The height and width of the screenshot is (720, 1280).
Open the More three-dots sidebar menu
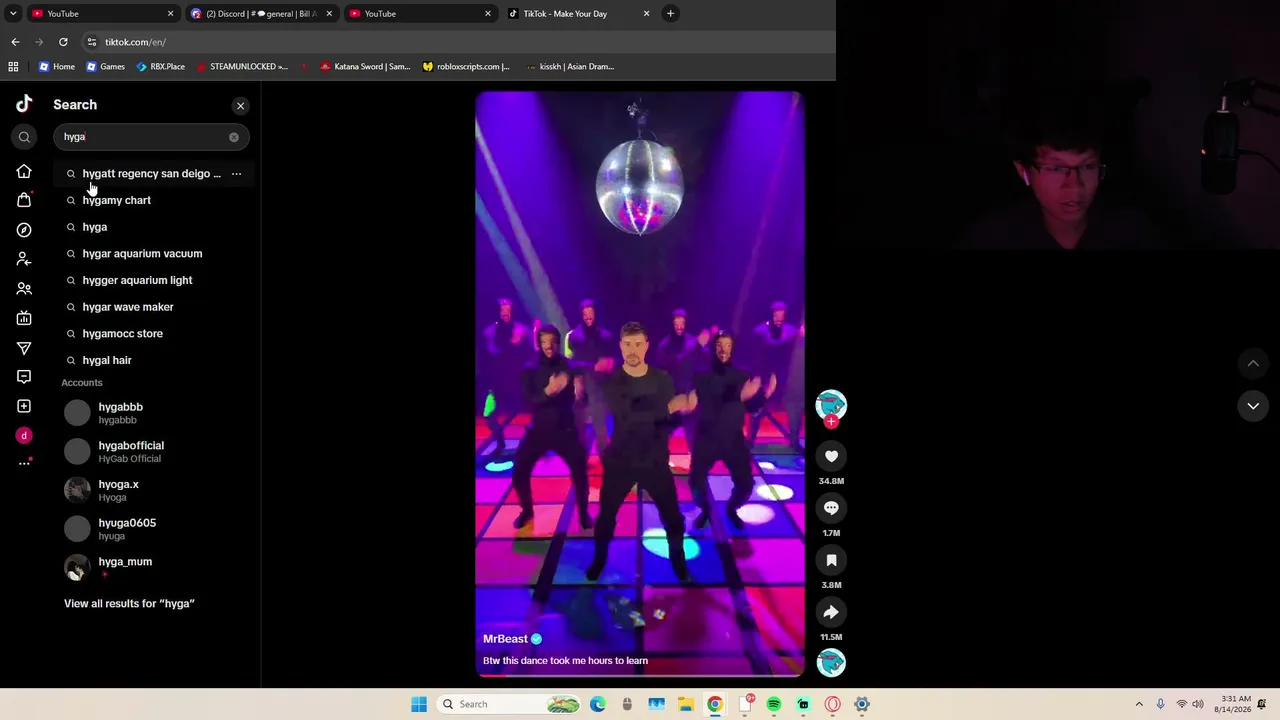pyautogui.click(x=24, y=463)
